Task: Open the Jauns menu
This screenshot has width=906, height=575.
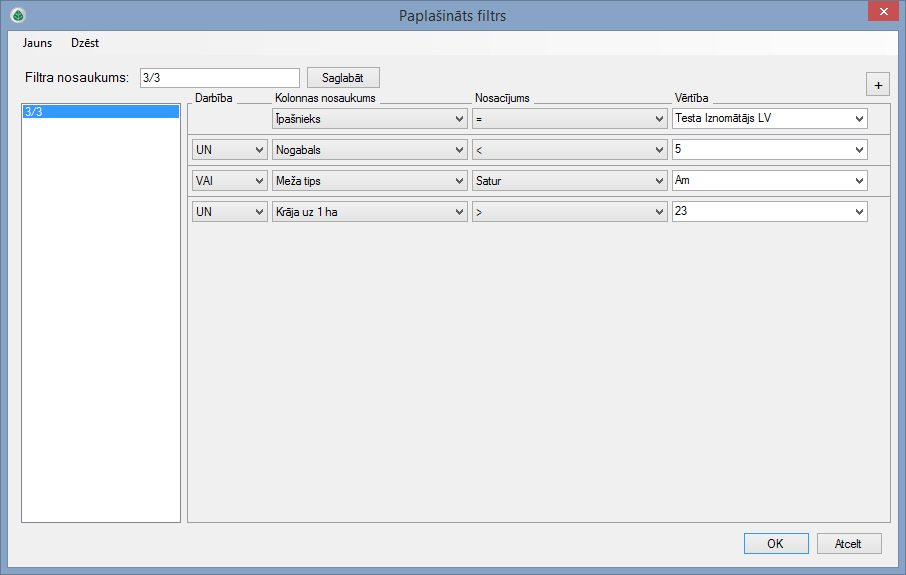Action: pyautogui.click(x=37, y=43)
